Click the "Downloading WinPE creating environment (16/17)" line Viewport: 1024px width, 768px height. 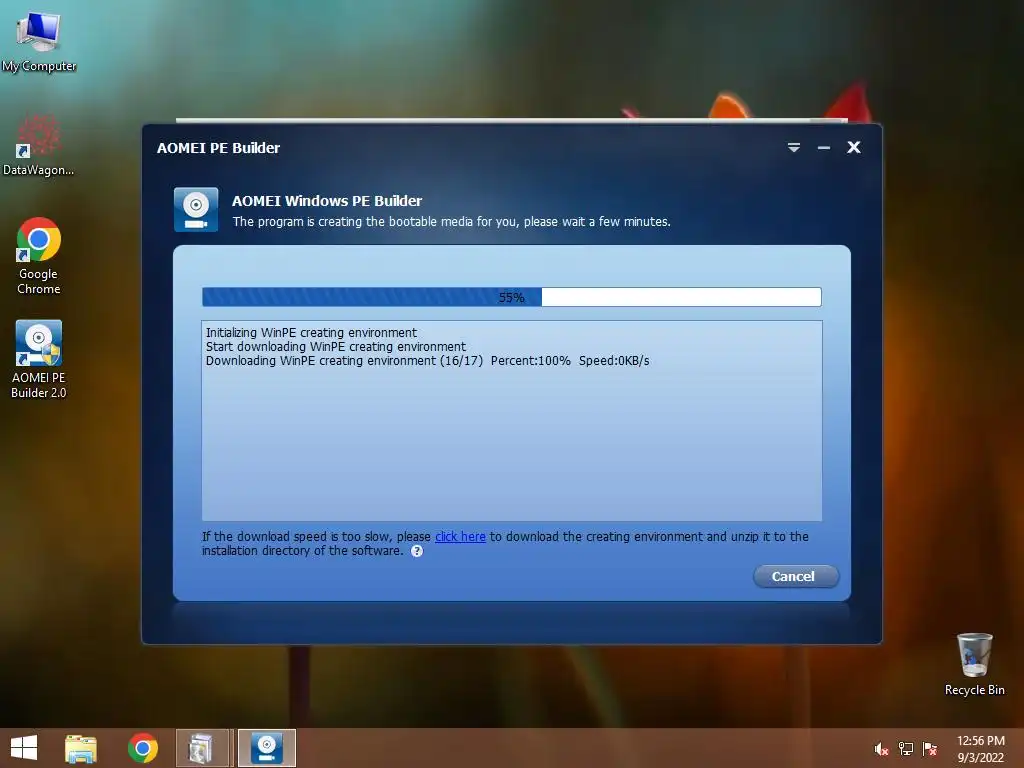427,361
